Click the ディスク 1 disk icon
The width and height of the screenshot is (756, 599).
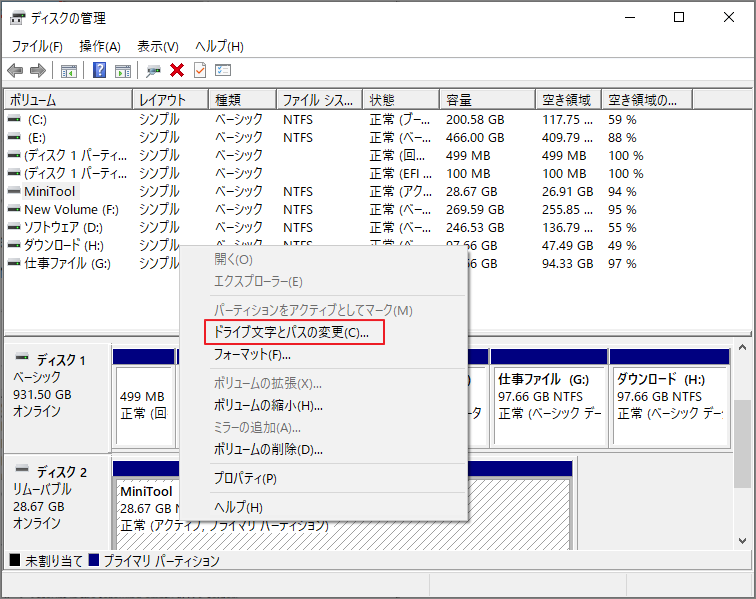22,357
